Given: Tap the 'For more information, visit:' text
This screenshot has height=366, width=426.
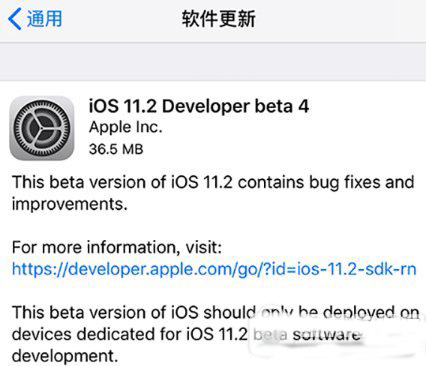Looking at the screenshot, I should (117, 248).
